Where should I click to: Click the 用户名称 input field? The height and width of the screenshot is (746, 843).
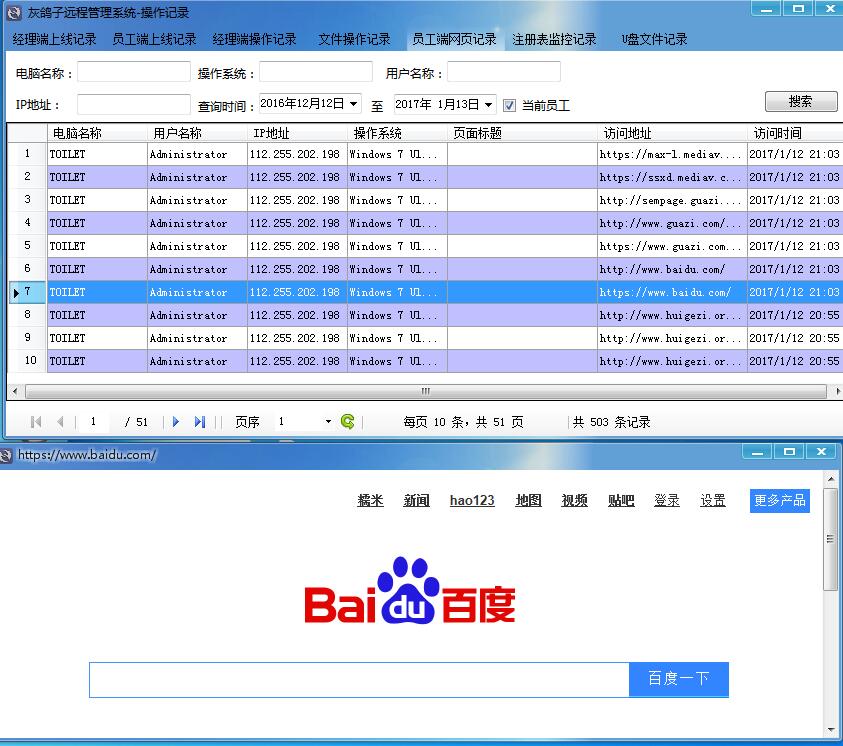point(504,72)
